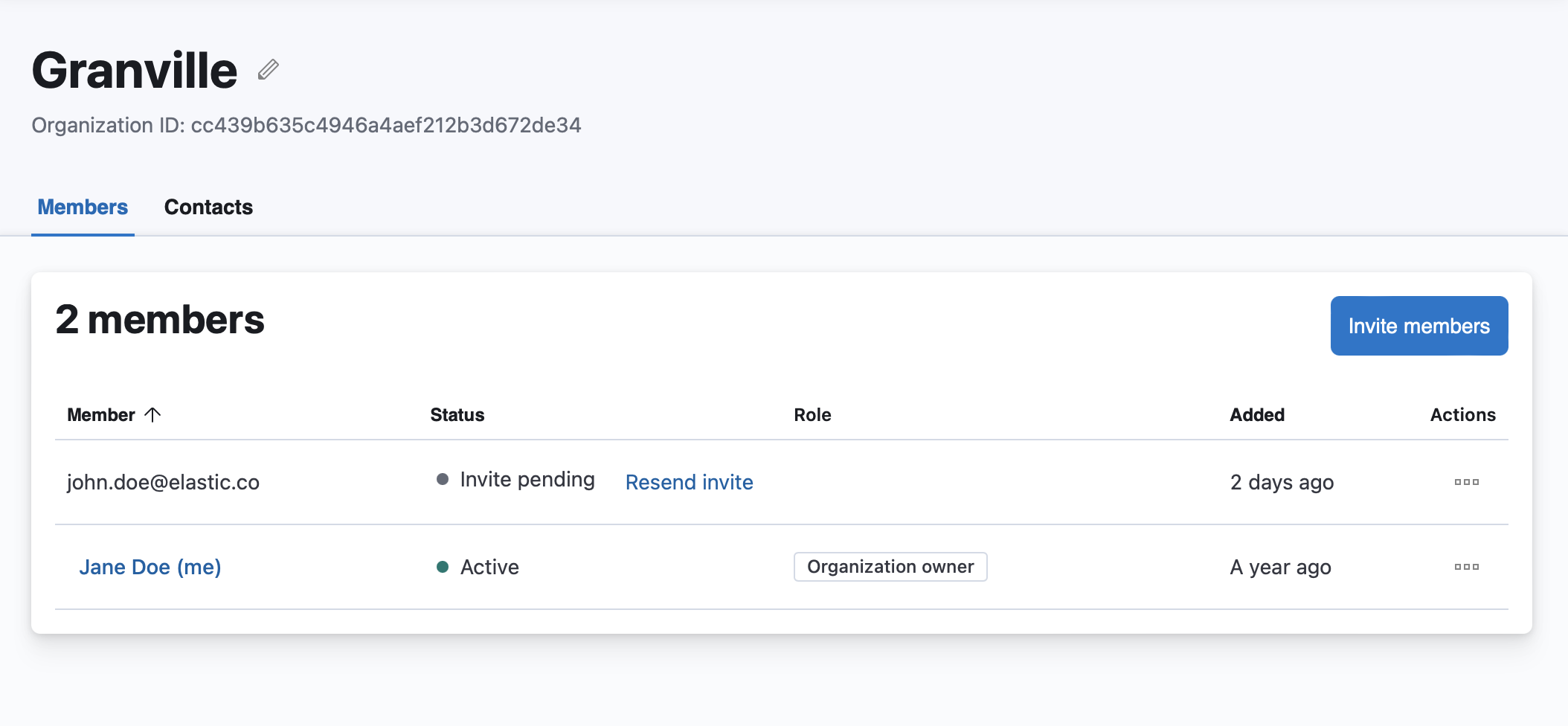Click the Organization owner role badge
1568x726 pixels.
(890, 567)
